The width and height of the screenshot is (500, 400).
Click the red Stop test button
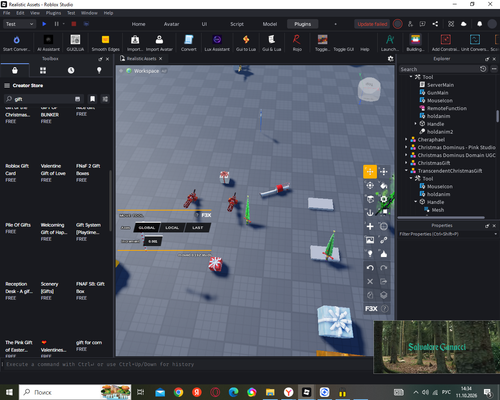(74, 24)
